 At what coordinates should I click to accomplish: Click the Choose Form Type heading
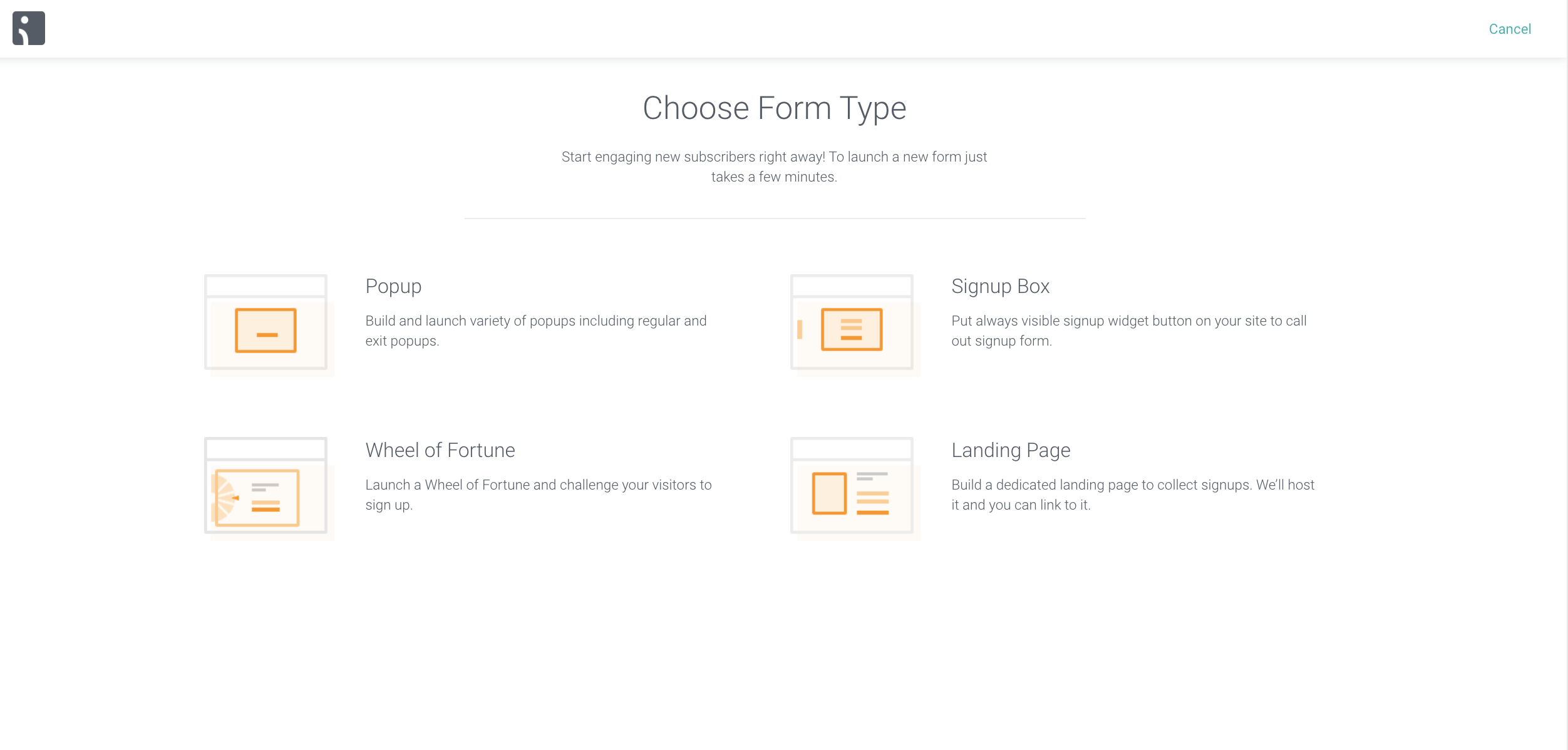click(x=775, y=108)
